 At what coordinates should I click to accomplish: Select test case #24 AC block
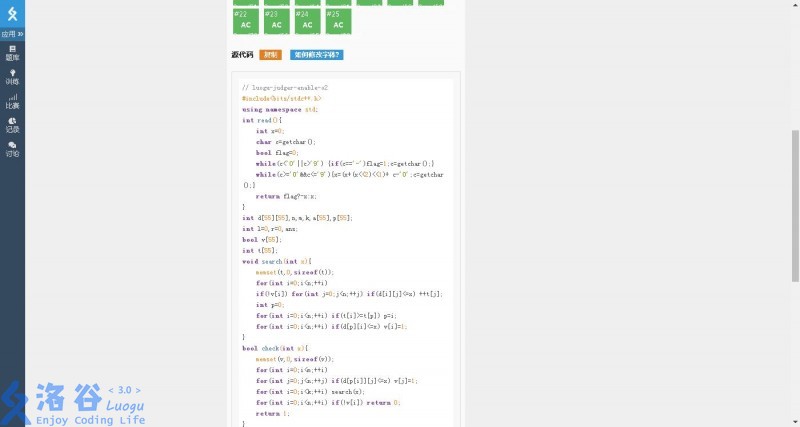coord(307,20)
